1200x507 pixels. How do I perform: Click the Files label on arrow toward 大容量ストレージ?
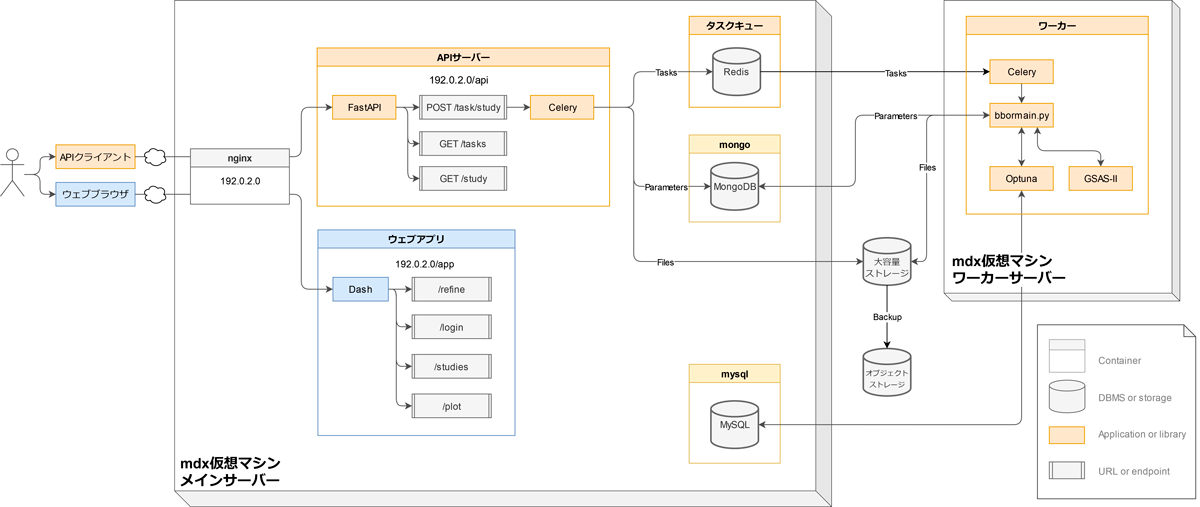[x=665, y=262]
